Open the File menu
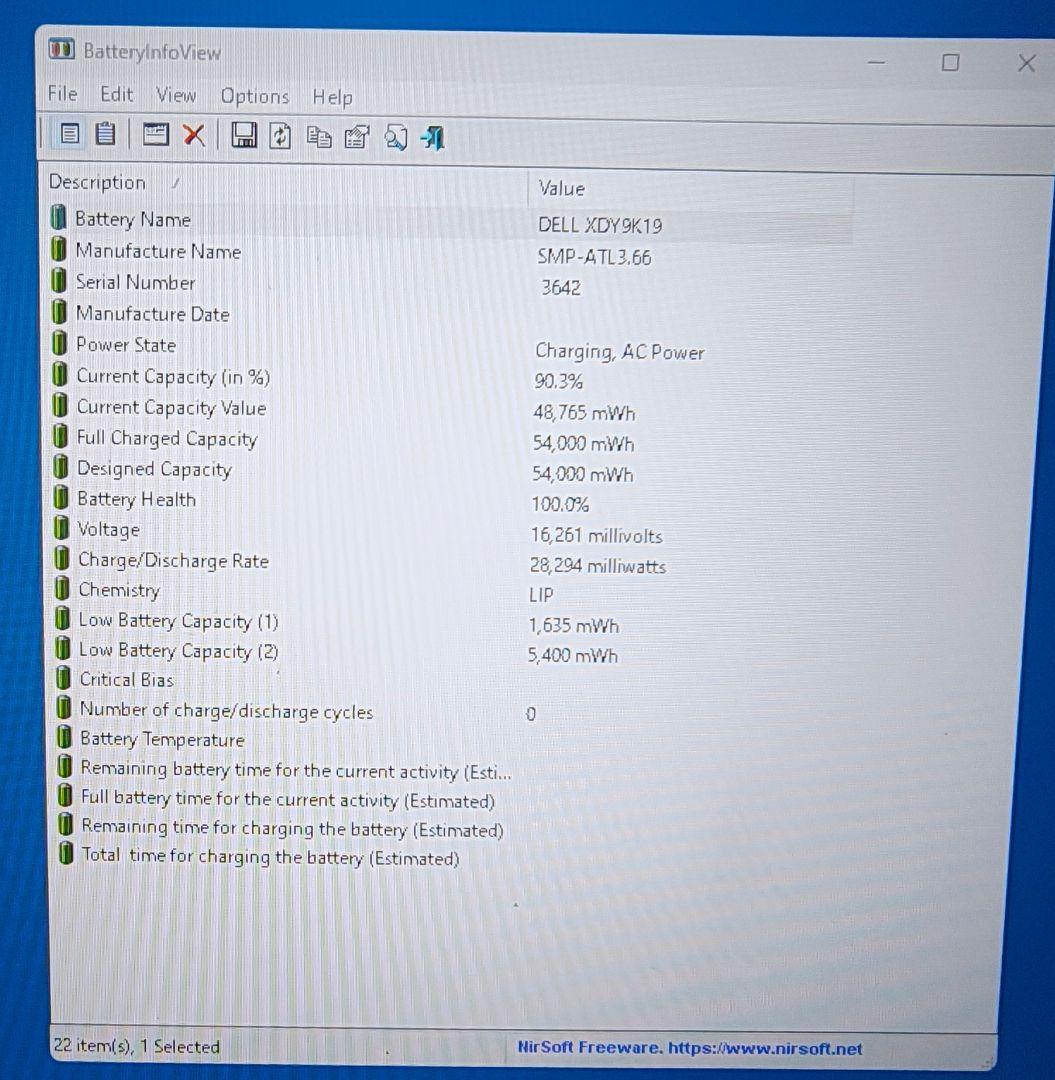The height and width of the screenshot is (1080, 1055). [x=61, y=95]
